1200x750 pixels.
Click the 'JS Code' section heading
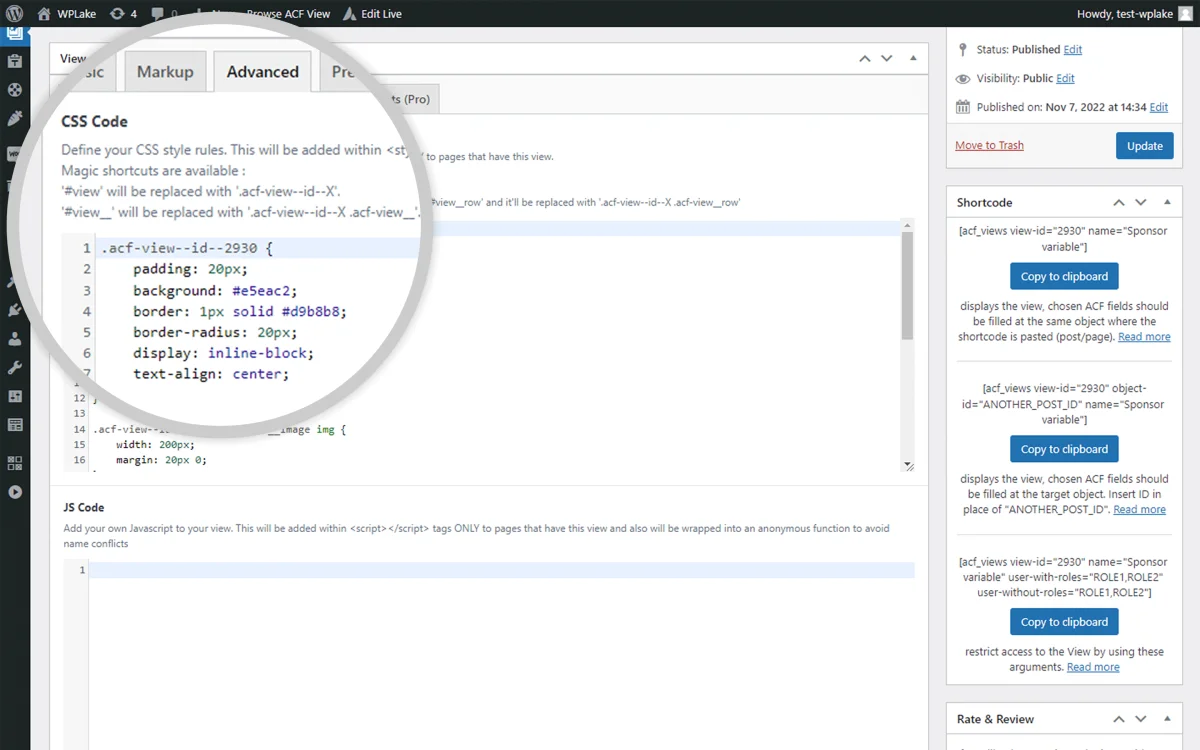click(x=84, y=507)
